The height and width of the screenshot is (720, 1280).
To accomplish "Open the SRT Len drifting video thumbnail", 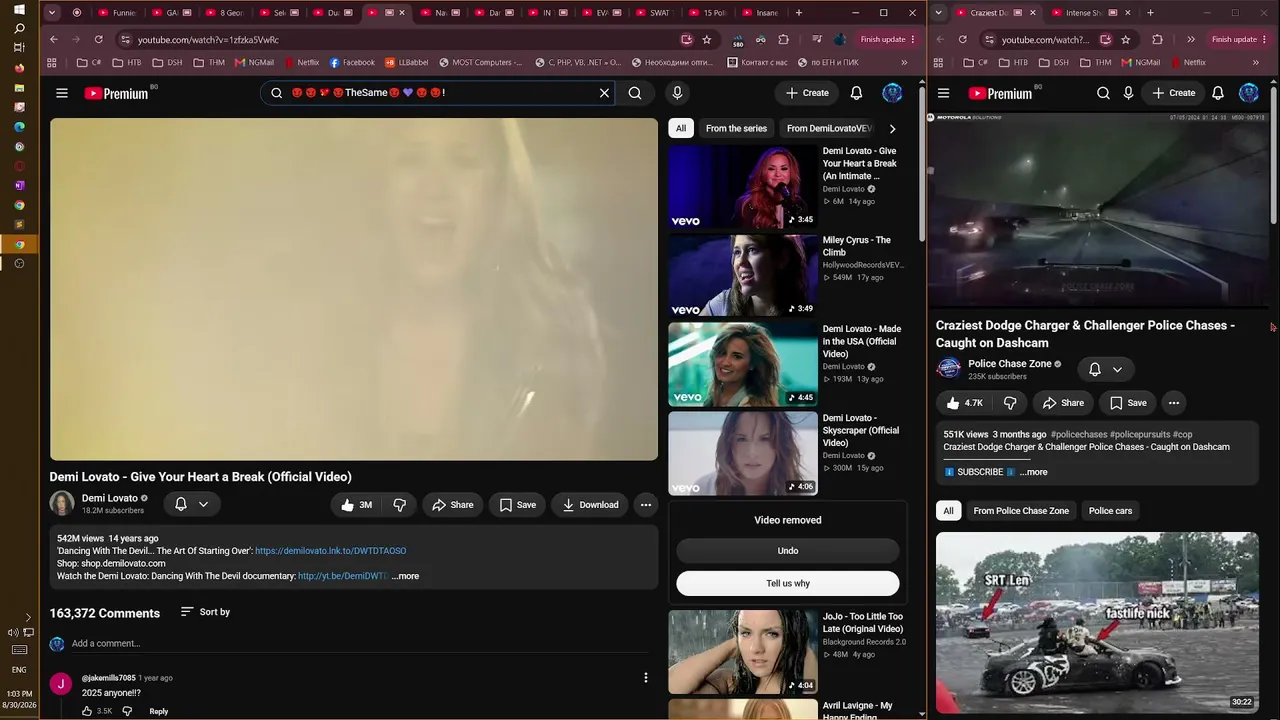I will tap(1097, 622).
